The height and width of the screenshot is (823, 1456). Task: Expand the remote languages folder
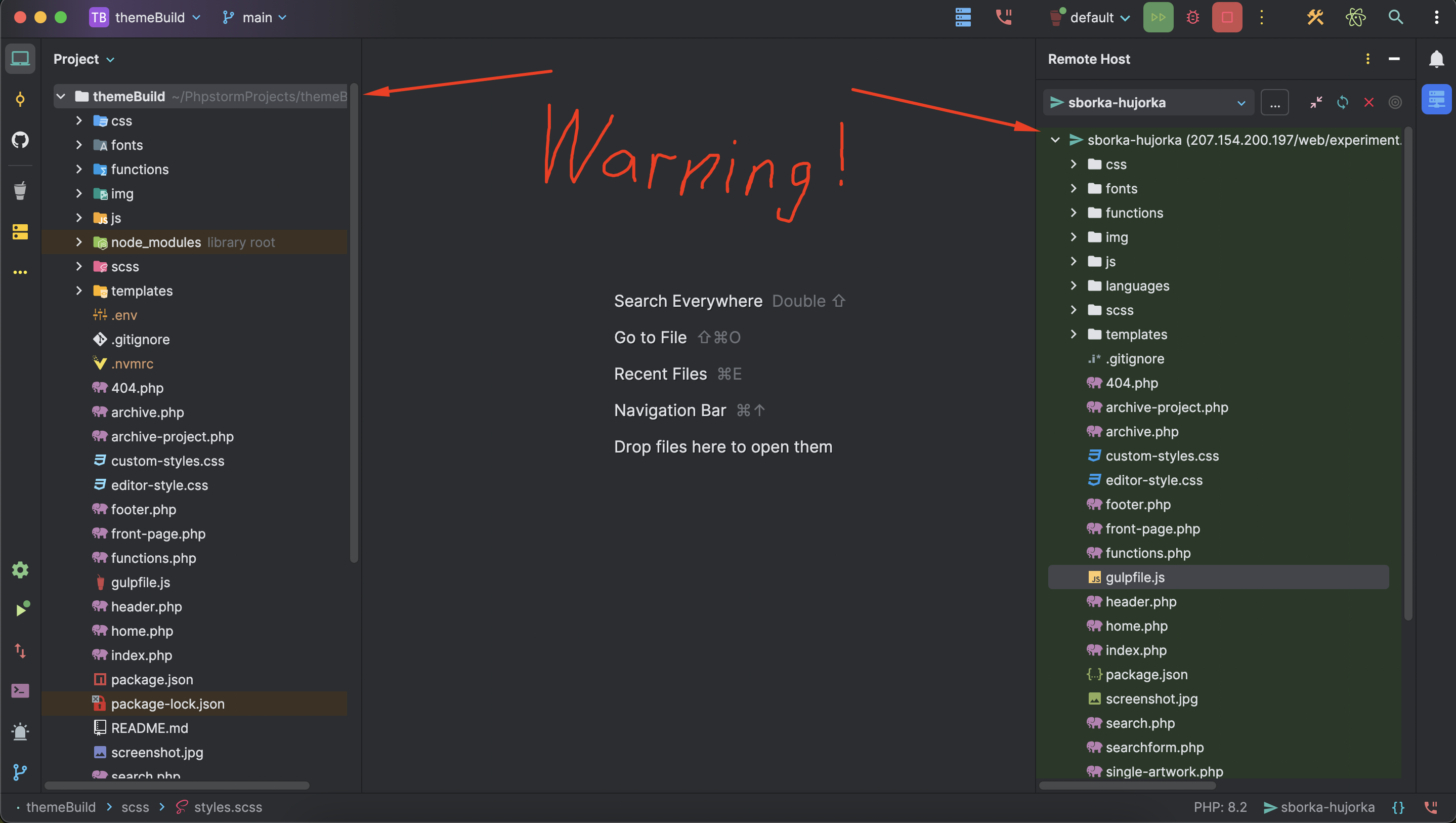1074,285
